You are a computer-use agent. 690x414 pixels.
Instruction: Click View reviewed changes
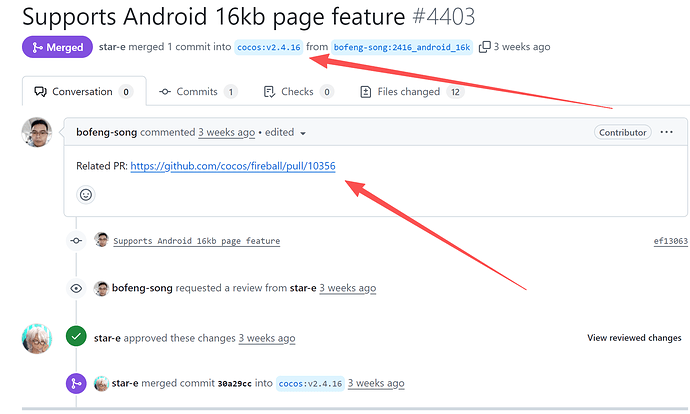pyautogui.click(x=634, y=338)
